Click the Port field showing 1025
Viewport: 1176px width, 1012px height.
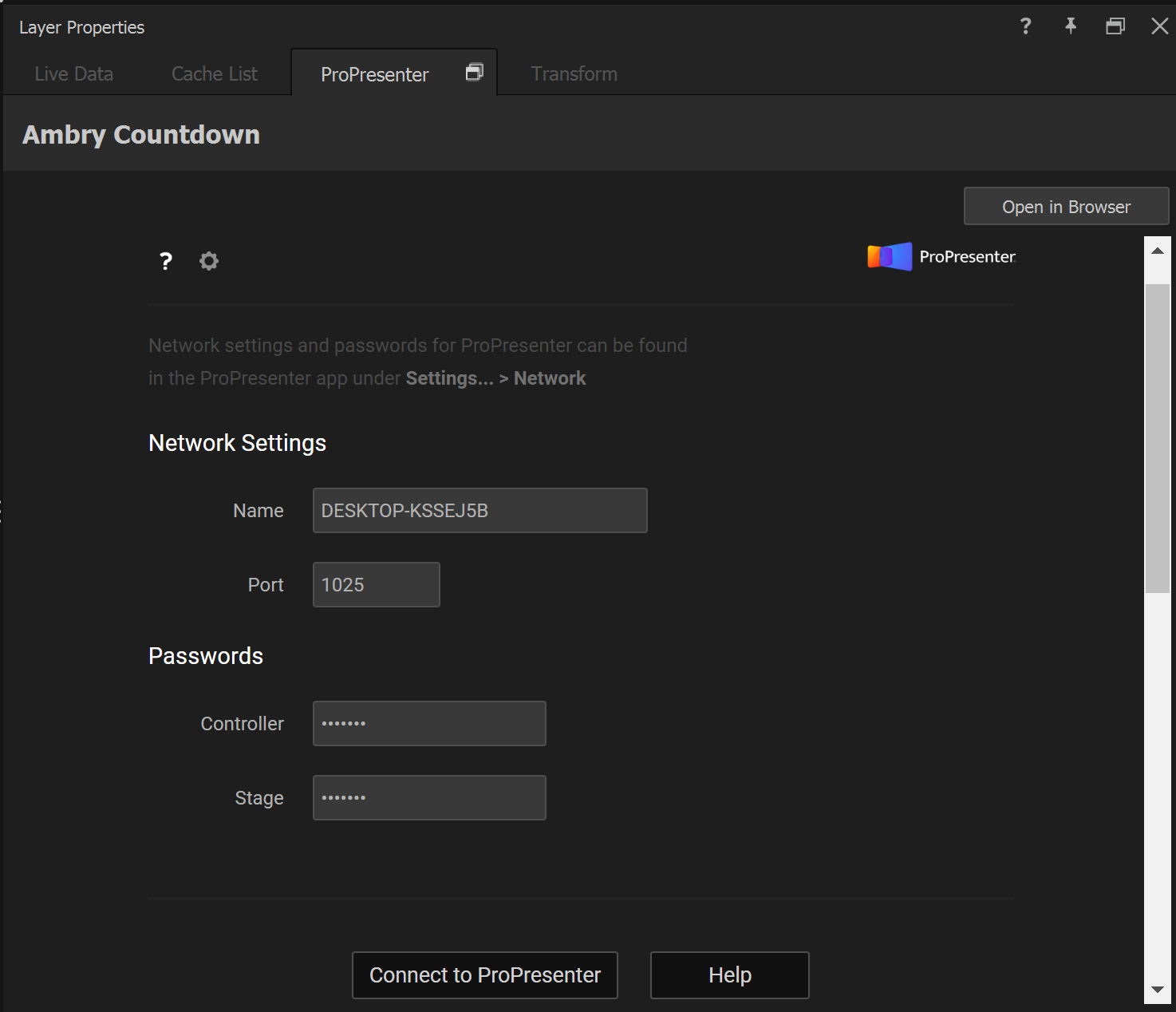[x=376, y=584]
